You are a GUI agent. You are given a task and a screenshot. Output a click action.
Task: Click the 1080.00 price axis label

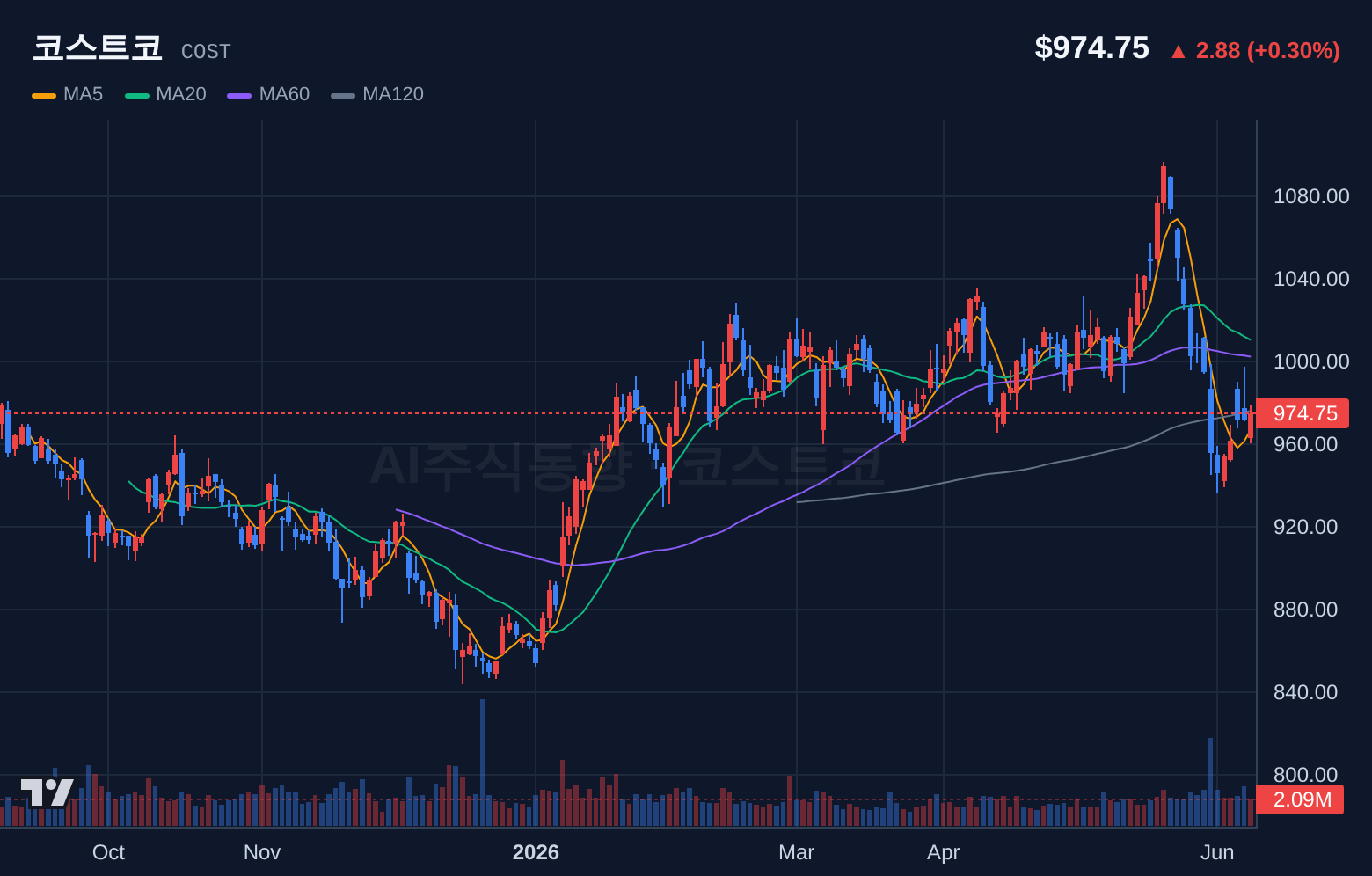[x=1311, y=196]
